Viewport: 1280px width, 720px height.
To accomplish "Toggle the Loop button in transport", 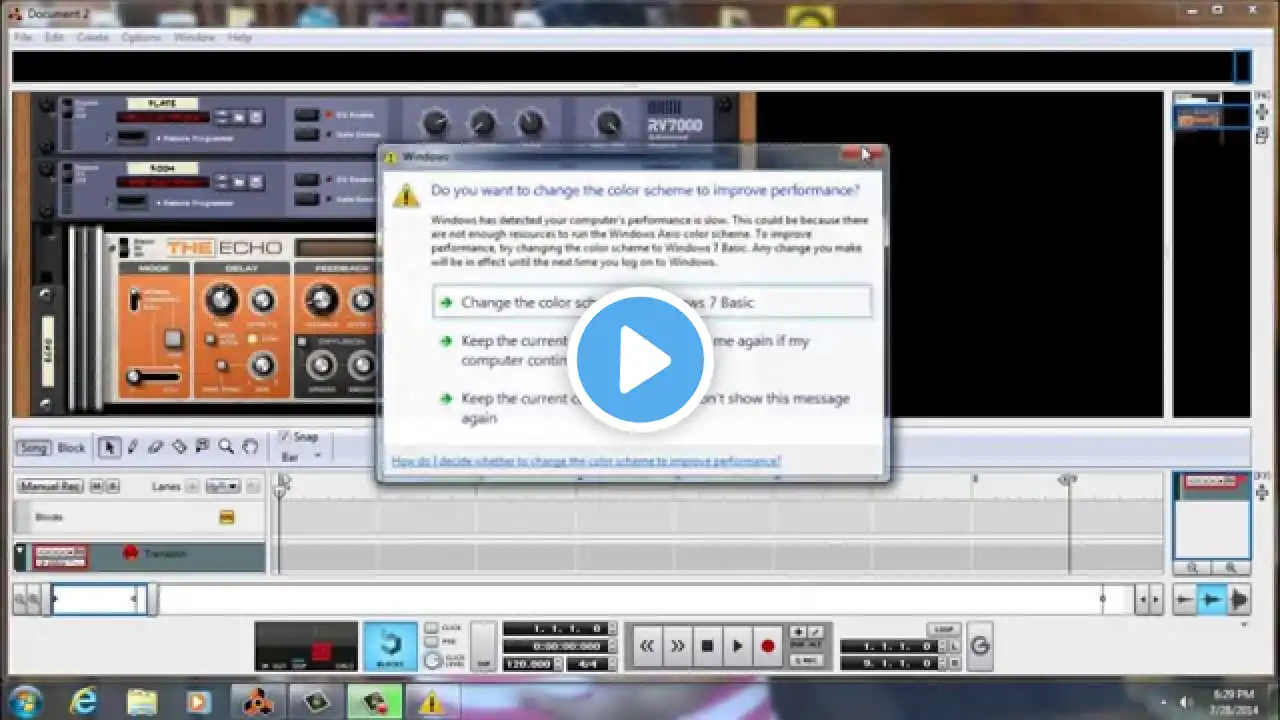I will 942,629.
